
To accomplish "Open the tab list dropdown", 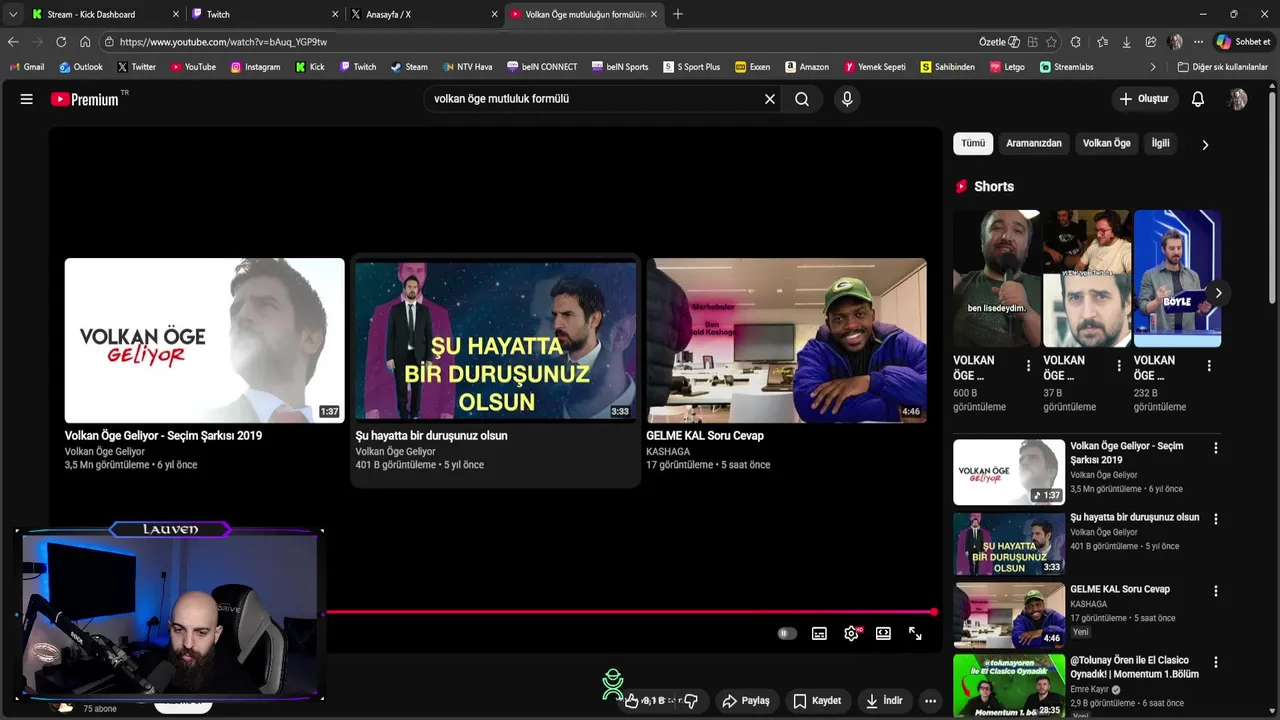I will pyautogui.click(x=12, y=14).
